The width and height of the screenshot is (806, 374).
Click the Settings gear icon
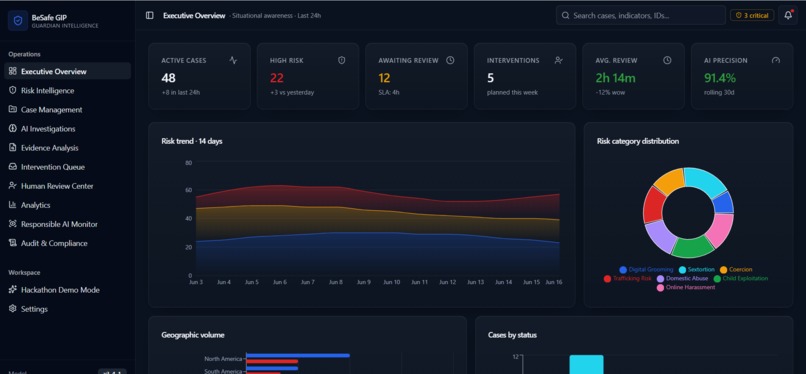[13, 309]
